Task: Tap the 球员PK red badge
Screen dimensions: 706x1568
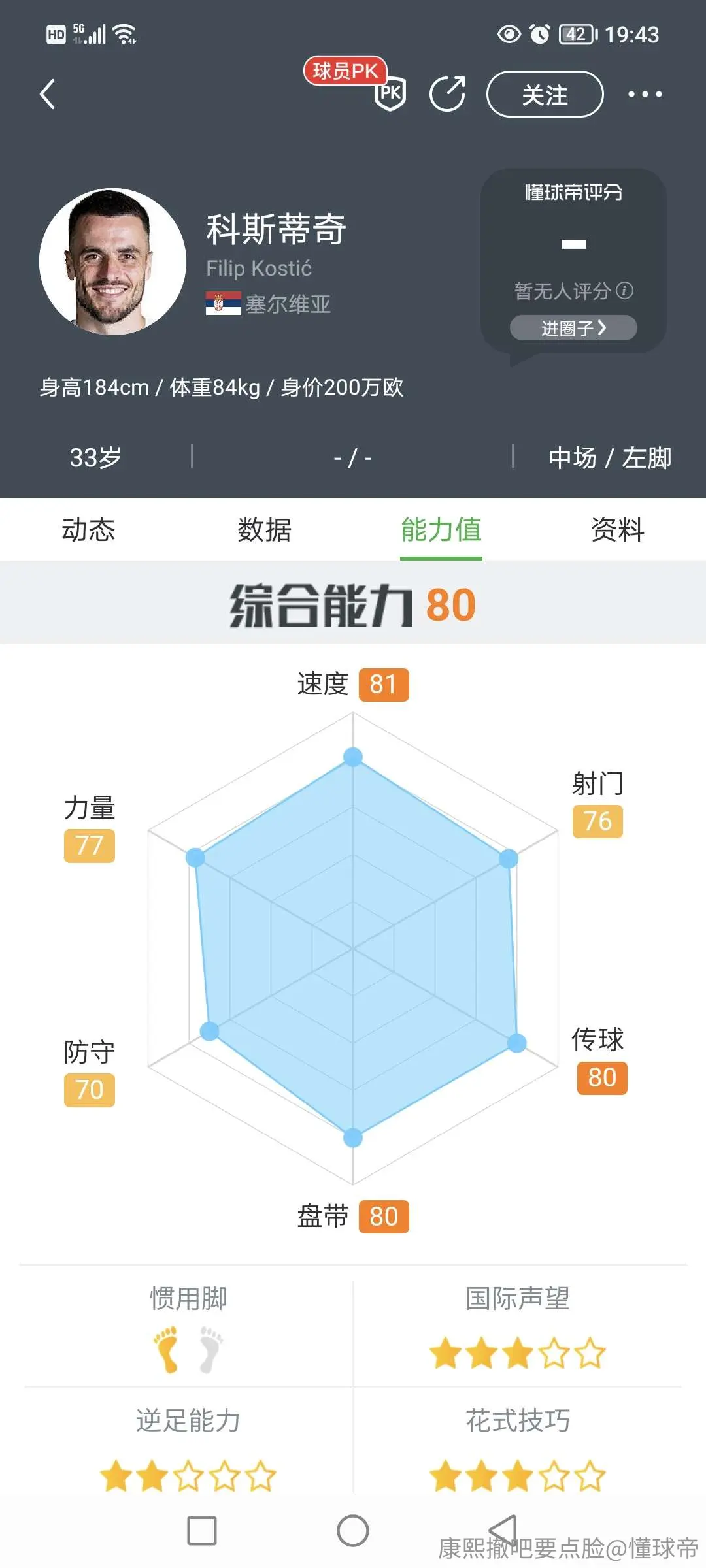Action: [345, 71]
